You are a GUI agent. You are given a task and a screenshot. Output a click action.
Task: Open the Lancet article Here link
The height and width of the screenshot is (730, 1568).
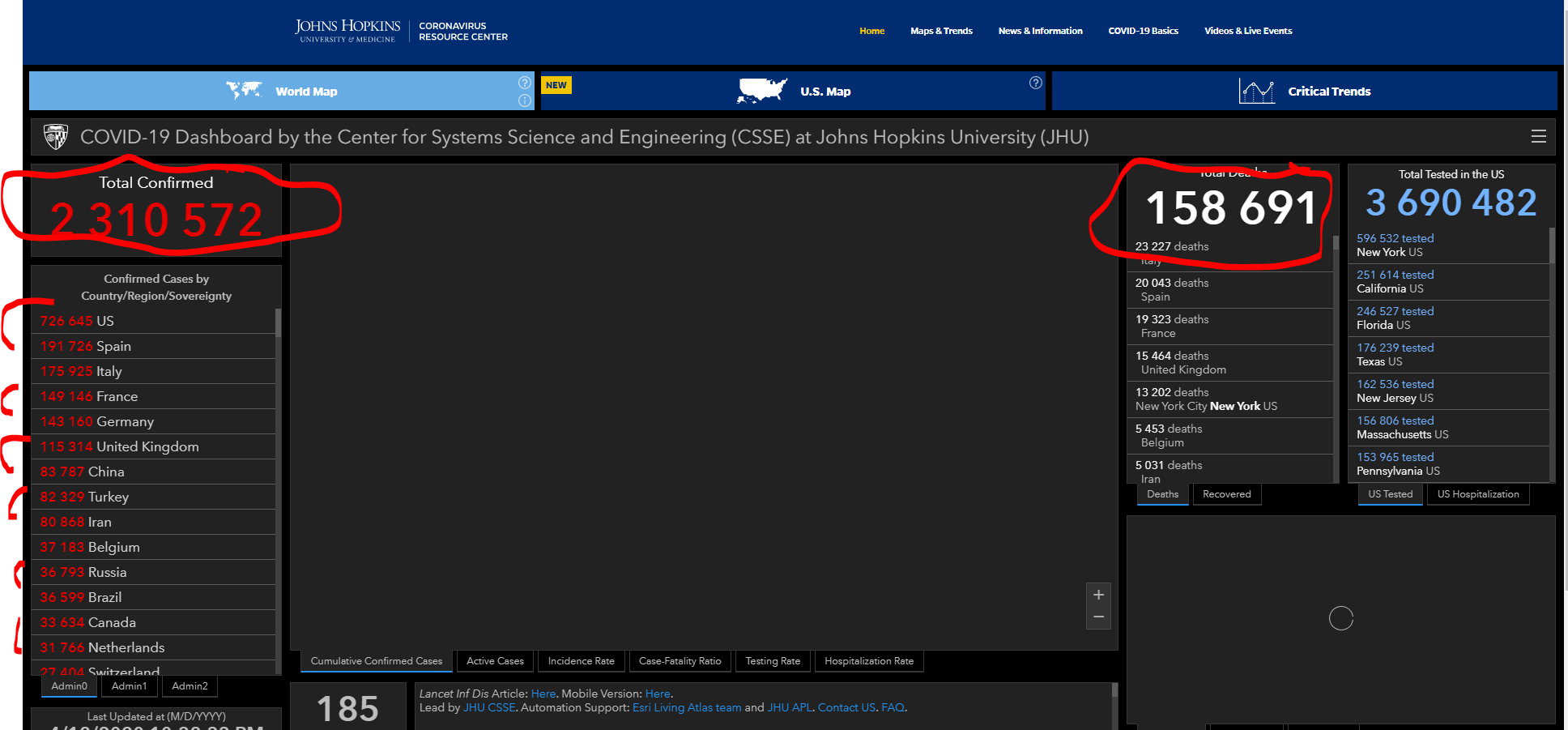coord(543,694)
